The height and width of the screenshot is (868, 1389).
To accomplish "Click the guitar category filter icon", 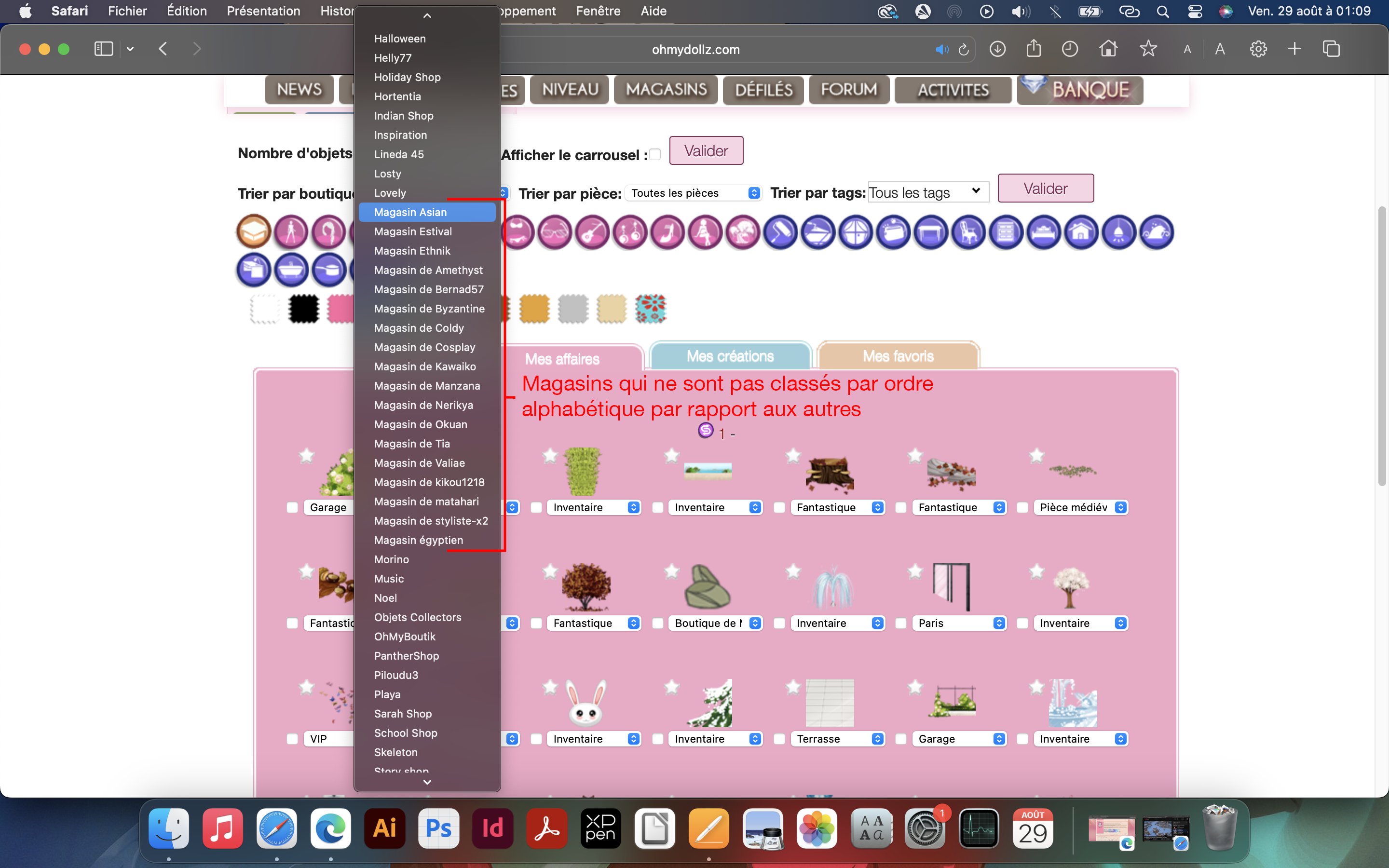I will coord(592,232).
